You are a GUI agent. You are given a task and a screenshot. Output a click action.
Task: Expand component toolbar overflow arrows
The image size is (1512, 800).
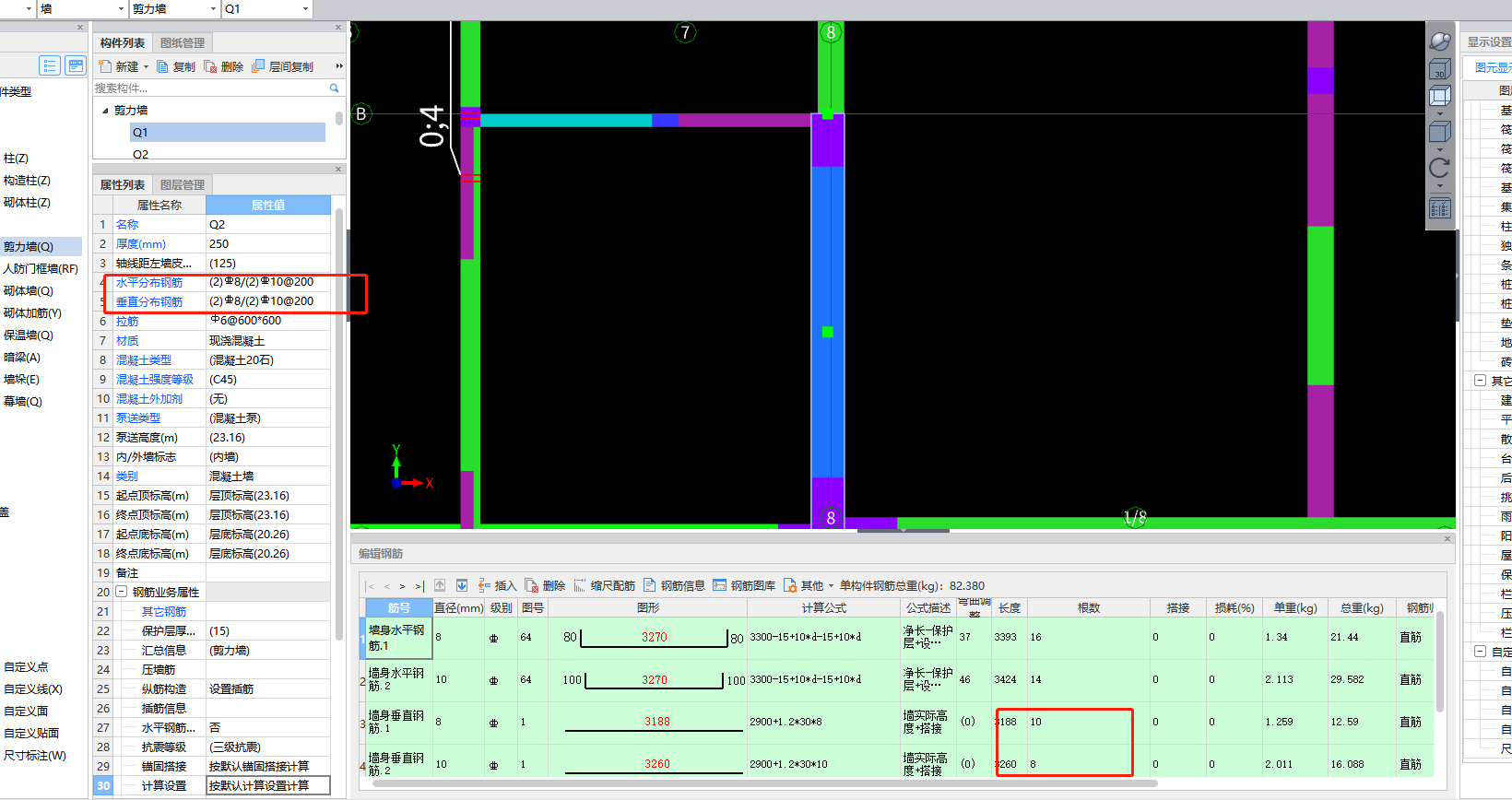(339, 66)
